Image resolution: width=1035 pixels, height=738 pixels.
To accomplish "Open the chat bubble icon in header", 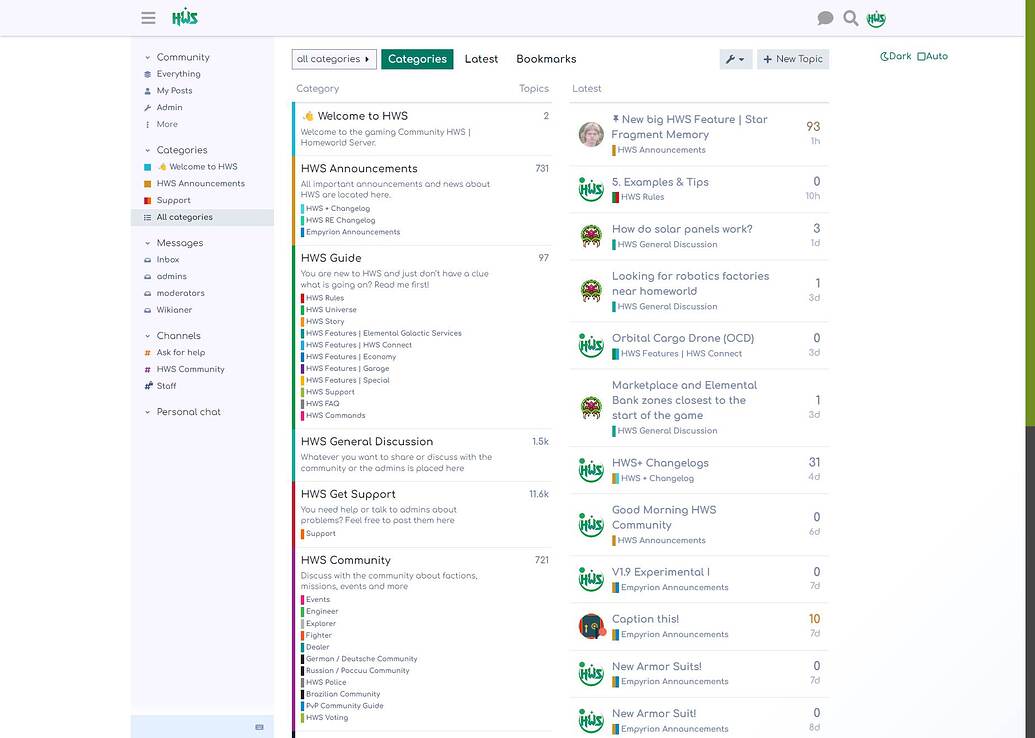I will (x=825, y=18).
